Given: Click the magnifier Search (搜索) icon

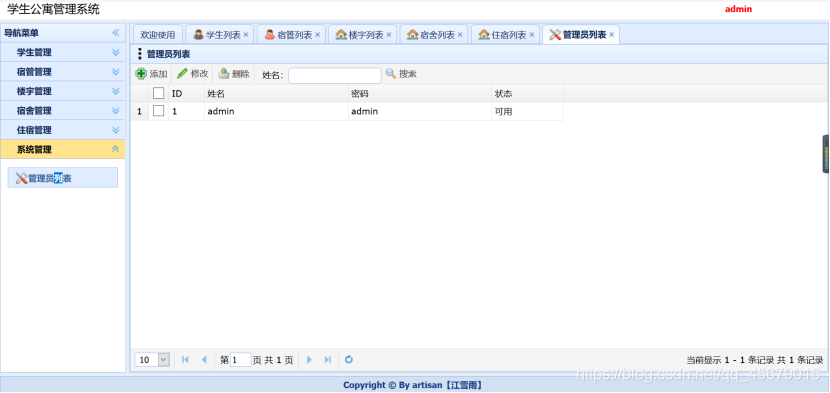Looking at the screenshot, I should click(x=391, y=74).
